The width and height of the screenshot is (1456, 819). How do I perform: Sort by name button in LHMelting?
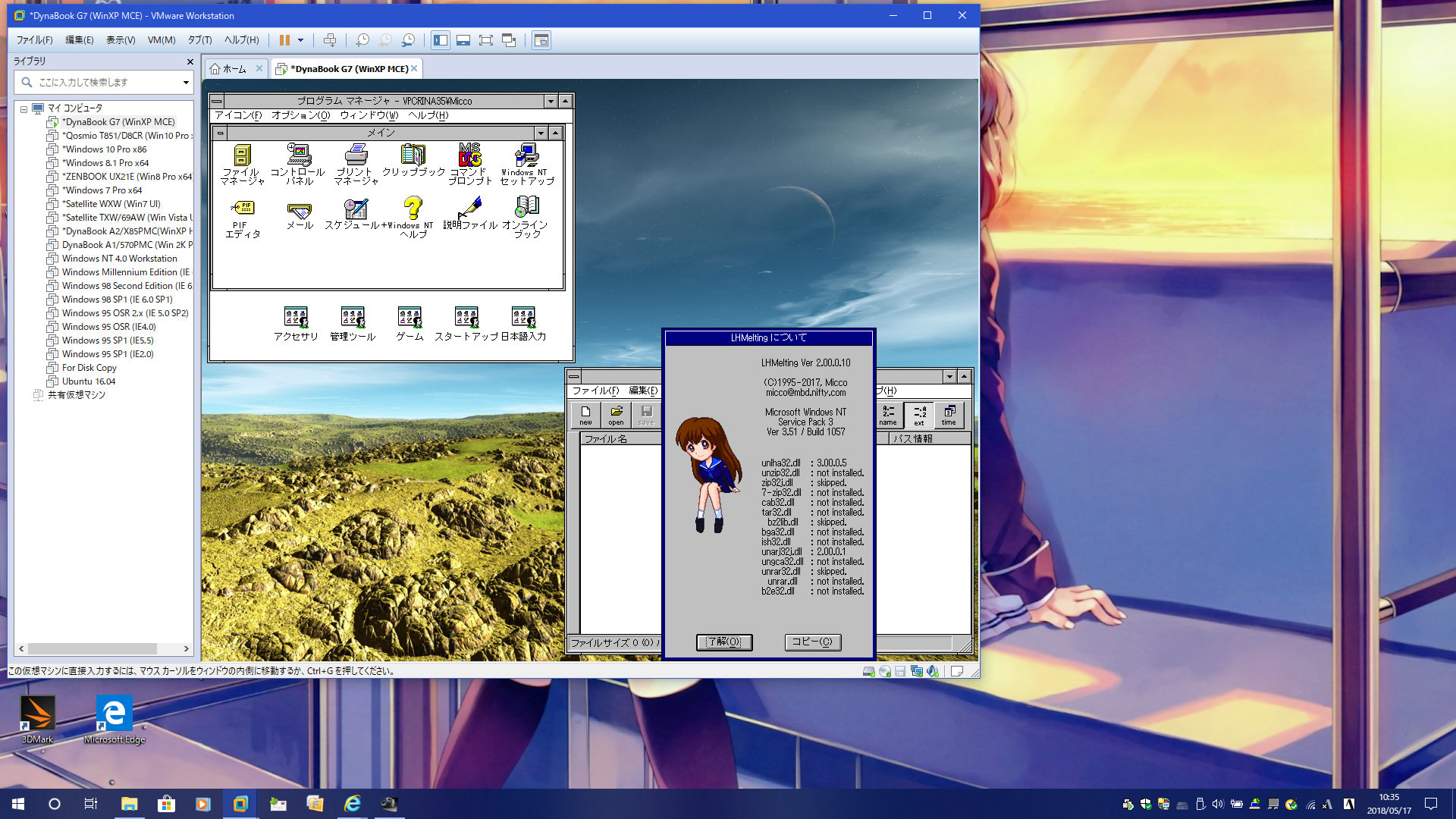[x=888, y=416]
